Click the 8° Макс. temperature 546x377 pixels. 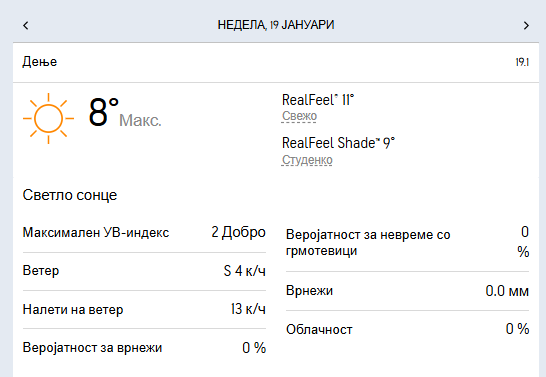coord(125,113)
